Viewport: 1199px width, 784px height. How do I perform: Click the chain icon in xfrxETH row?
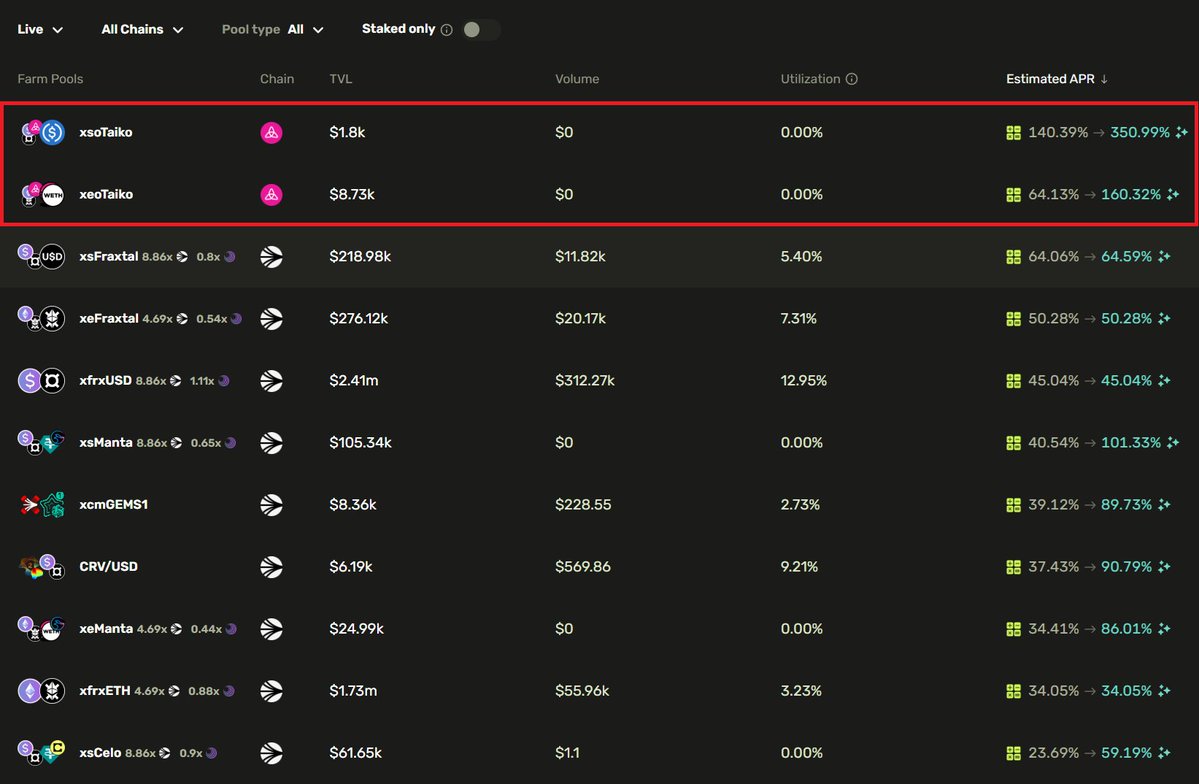point(271,691)
